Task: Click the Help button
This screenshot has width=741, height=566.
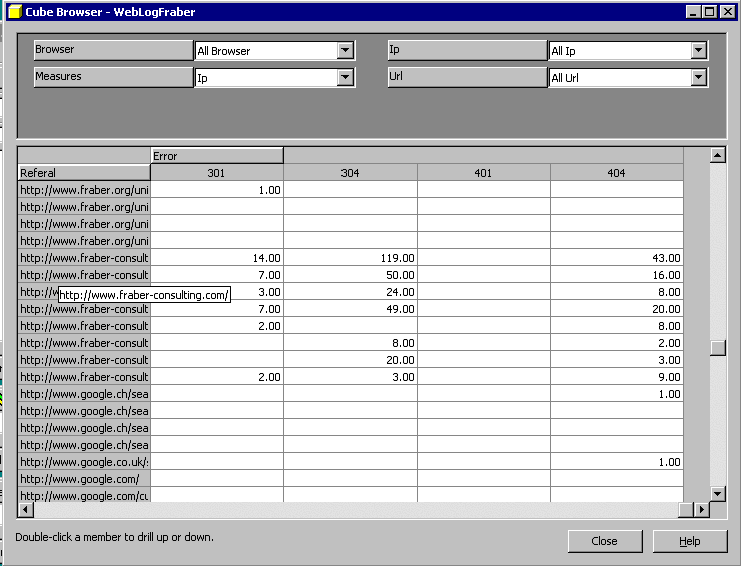Action: click(x=689, y=541)
